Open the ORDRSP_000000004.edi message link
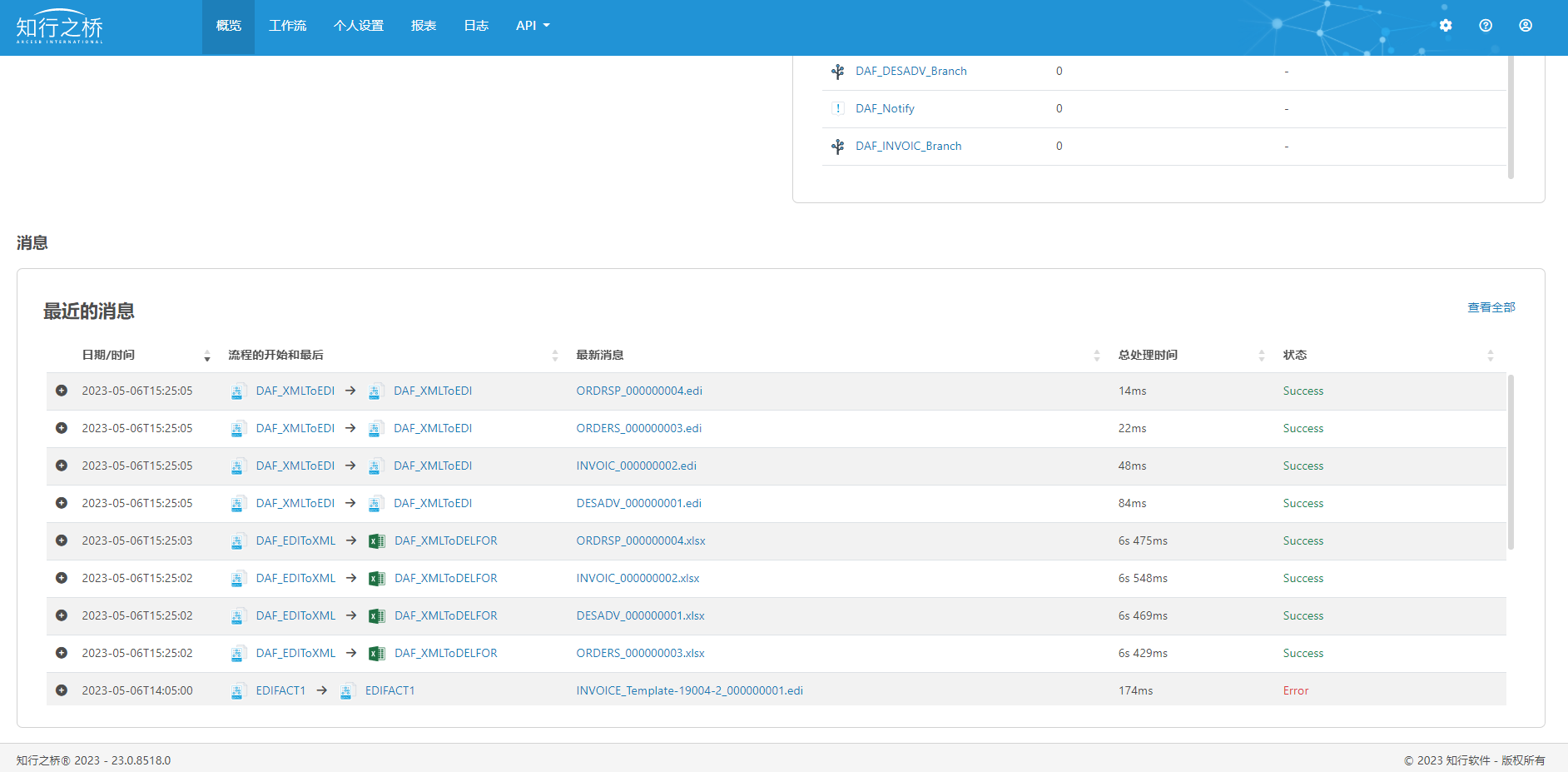1568x772 pixels. click(x=639, y=391)
